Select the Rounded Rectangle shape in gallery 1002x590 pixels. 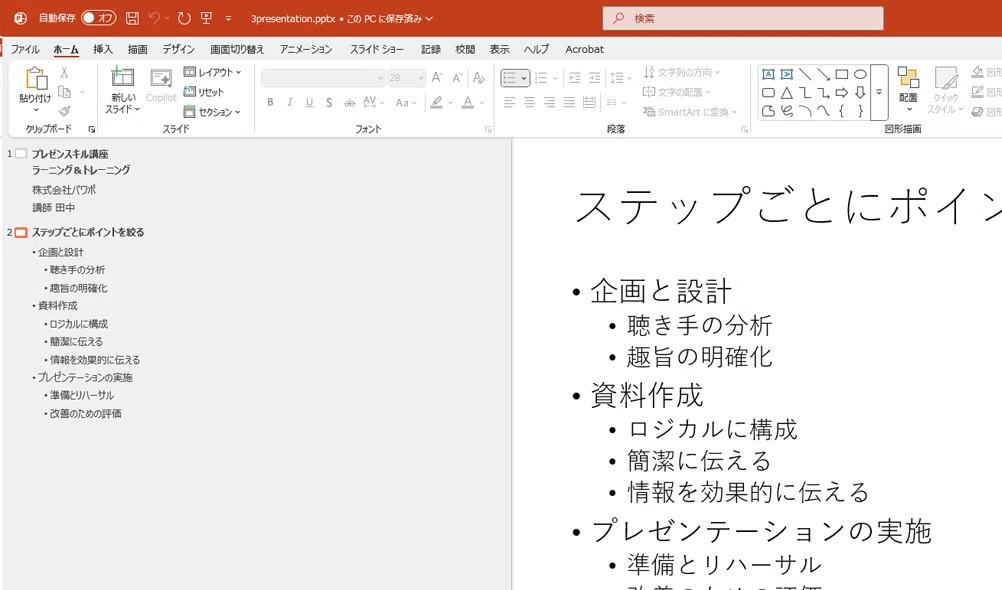[769, 93]
